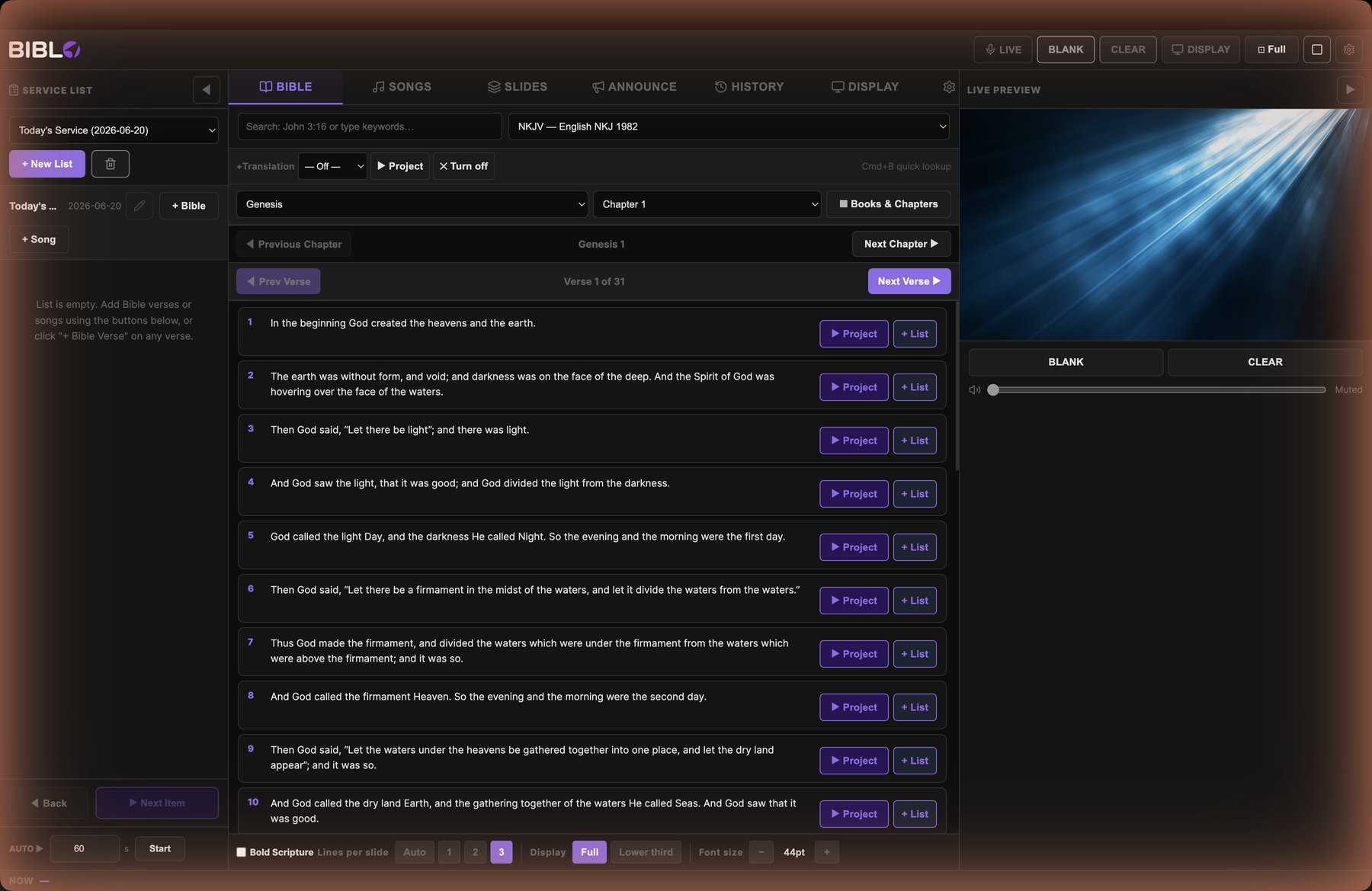The height and width of the screenshot is (891, 1372).
Task: Delete service list with trash icon
Action: pos(111,164)
